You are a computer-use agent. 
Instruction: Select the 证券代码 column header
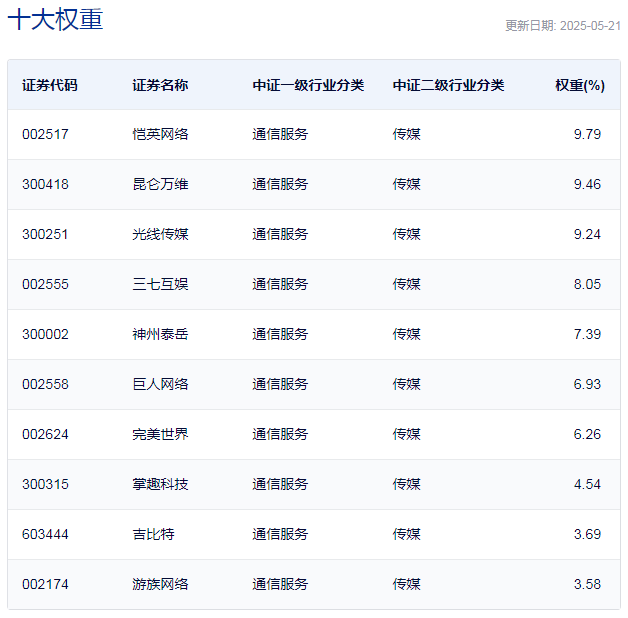tap(49, 85)
